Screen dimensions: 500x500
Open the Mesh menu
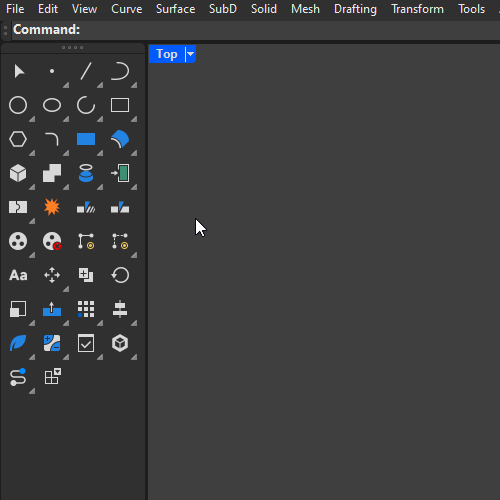(305, 9)
